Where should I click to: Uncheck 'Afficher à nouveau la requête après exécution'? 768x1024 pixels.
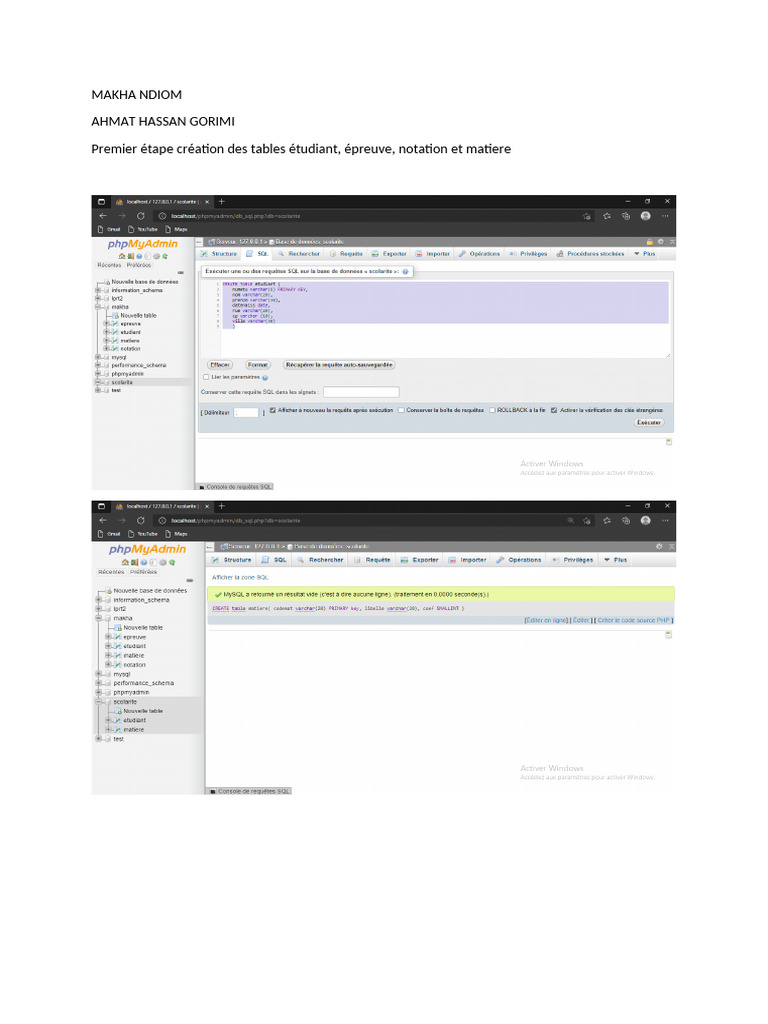273,410
